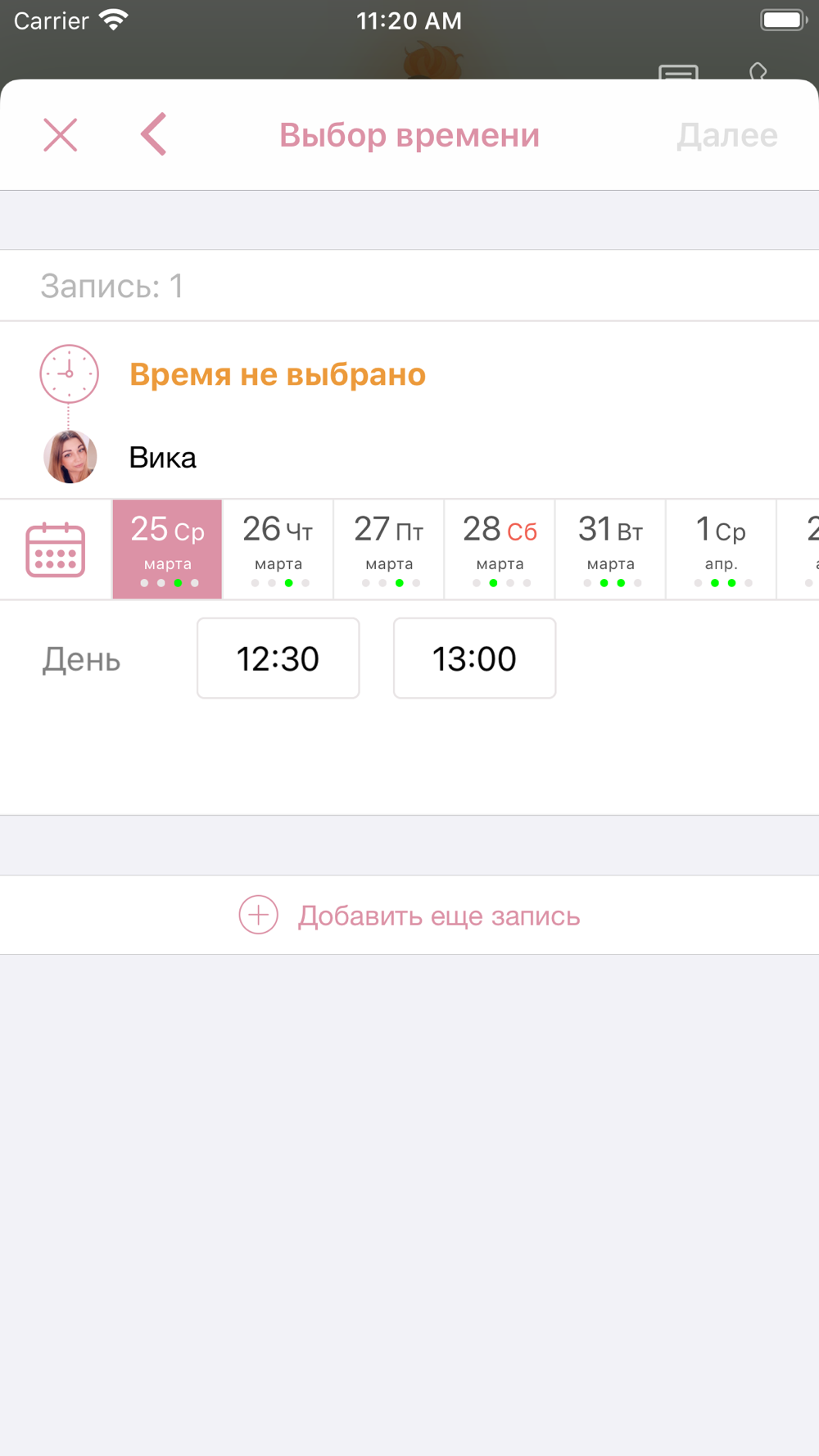The height and width of the screenshot is (1456, 819).
Task: Choose date 1 Ср апр.
Action: coord(721,549)
